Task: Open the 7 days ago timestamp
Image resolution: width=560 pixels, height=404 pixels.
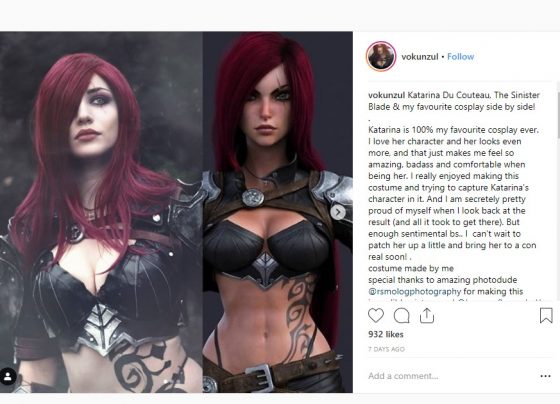Action: pyautogui.click(x=386, y=349)
